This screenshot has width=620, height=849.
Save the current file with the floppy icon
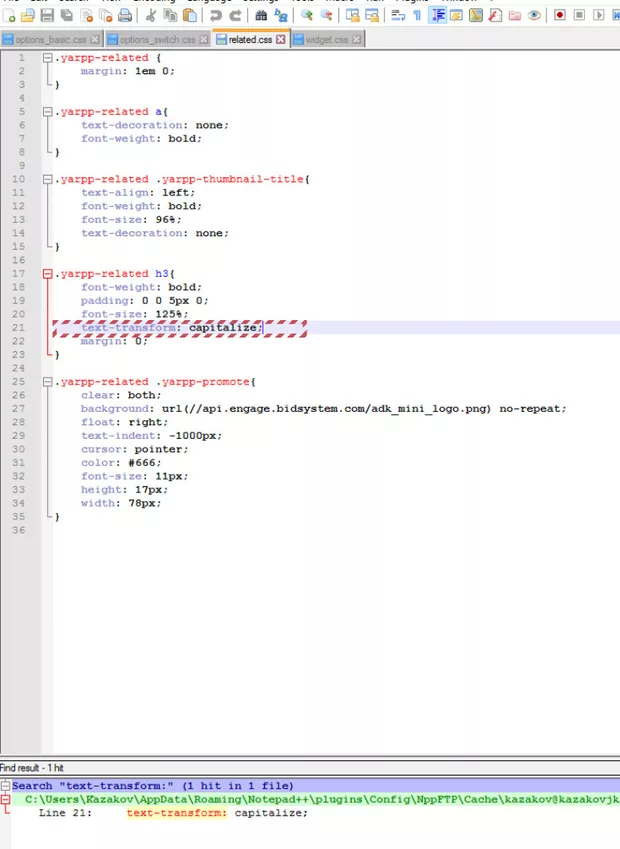point(48,15)
